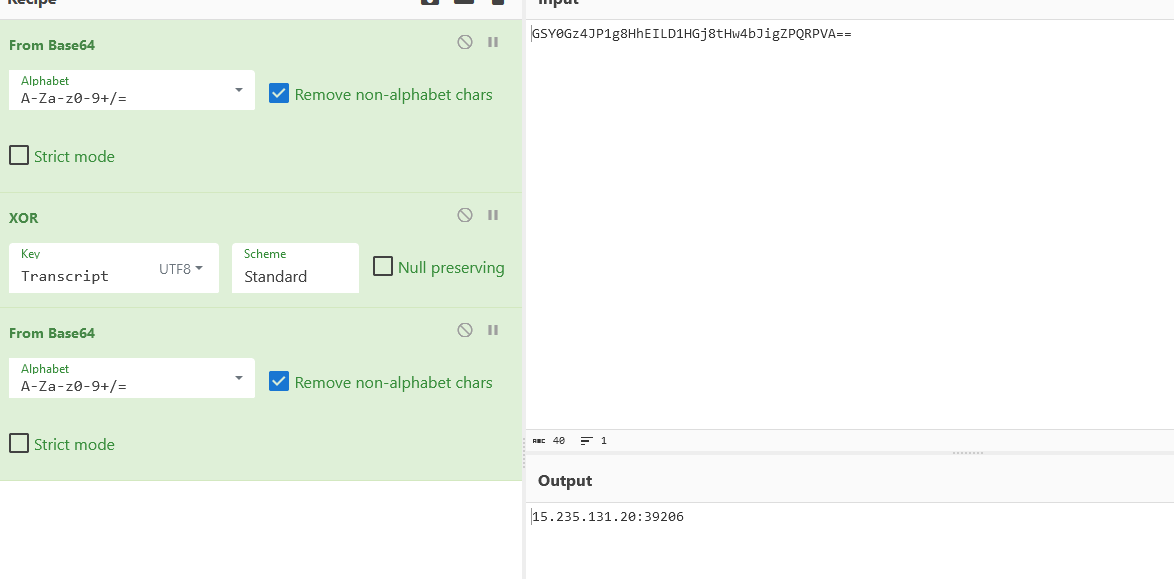Disable the first From Base64 operation
The image size is (1174, 579).
465,42
